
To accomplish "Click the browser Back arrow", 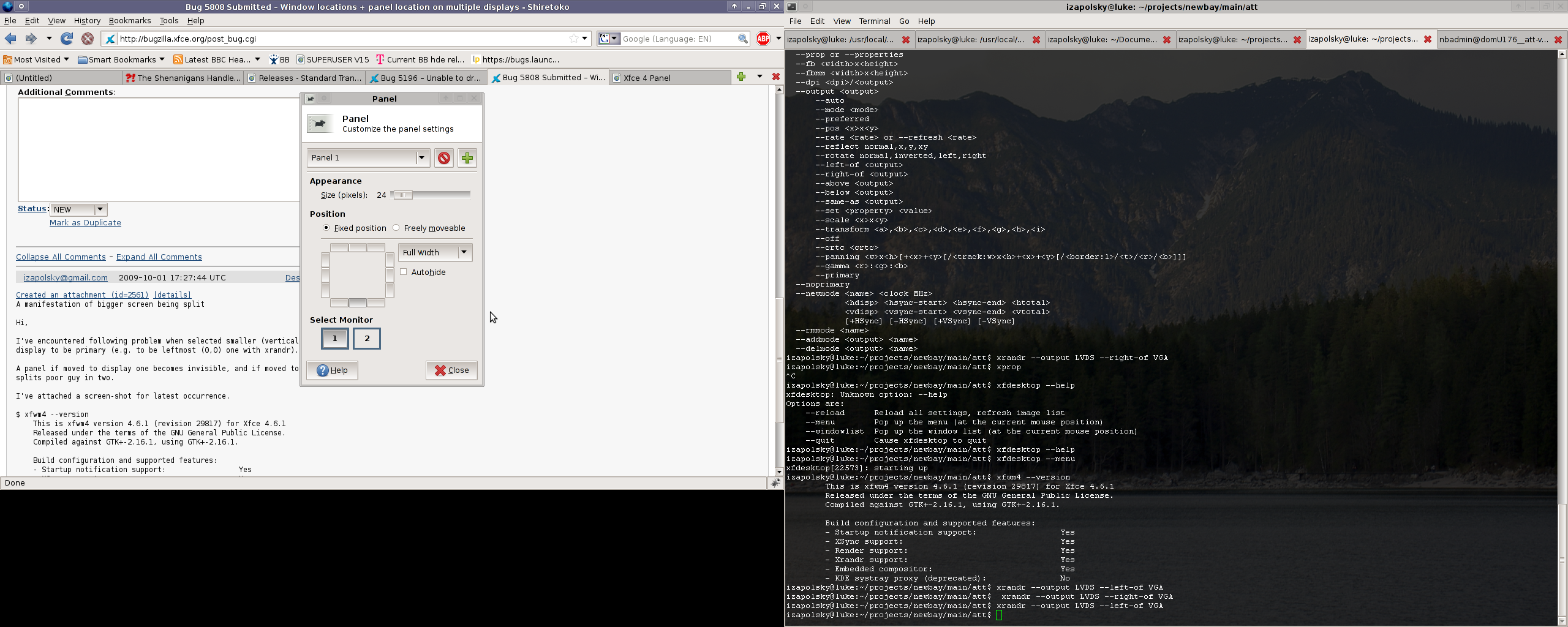I will click(11, 39).
